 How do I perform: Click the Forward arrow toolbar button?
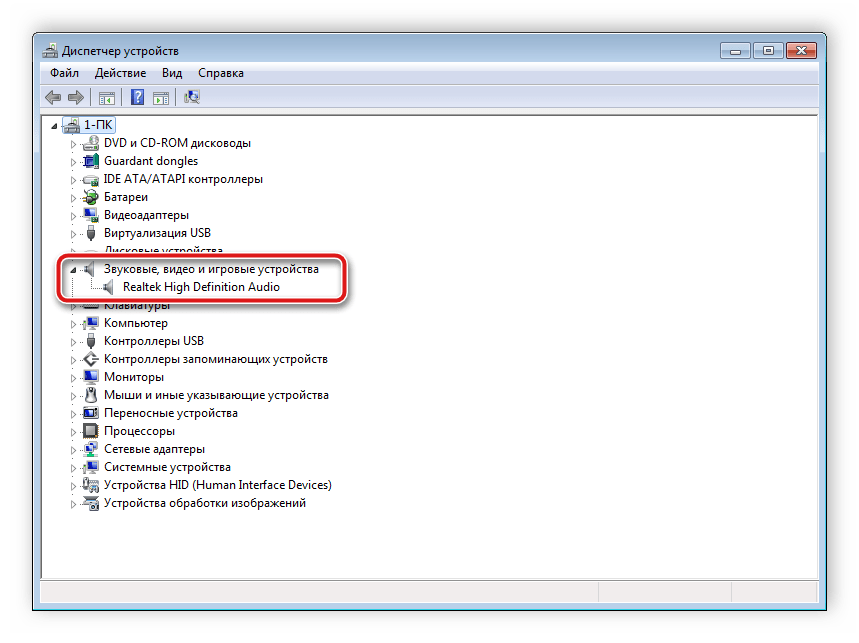pyautogui.click(x=75, y=97)
